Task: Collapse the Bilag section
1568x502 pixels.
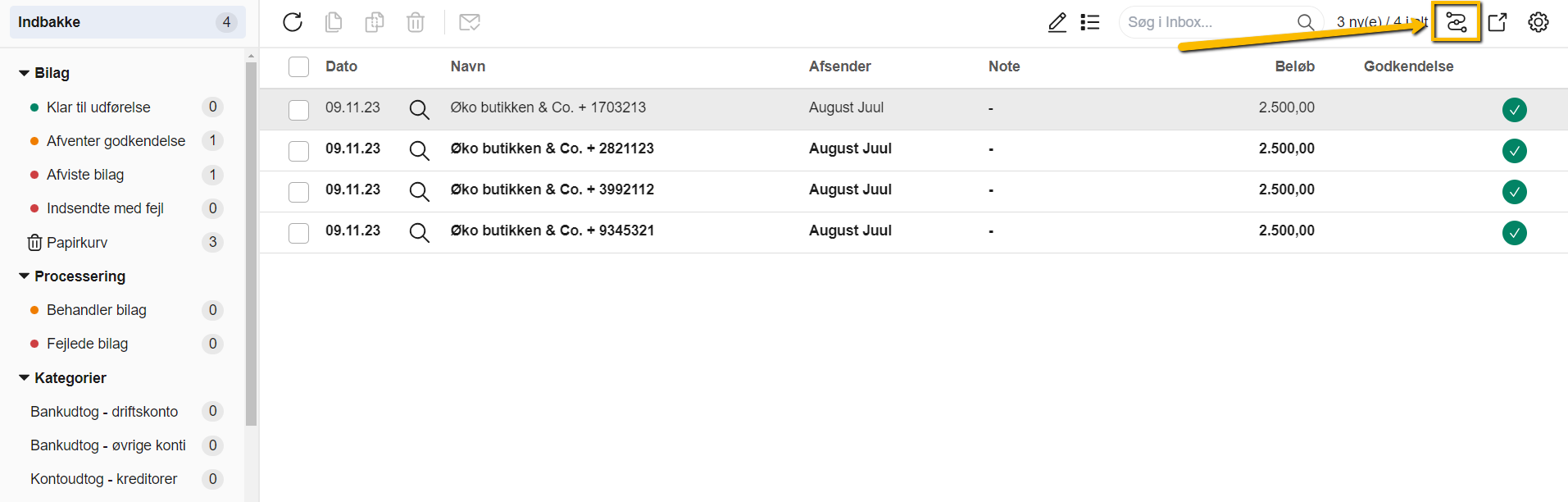Action: coord(25,73)
